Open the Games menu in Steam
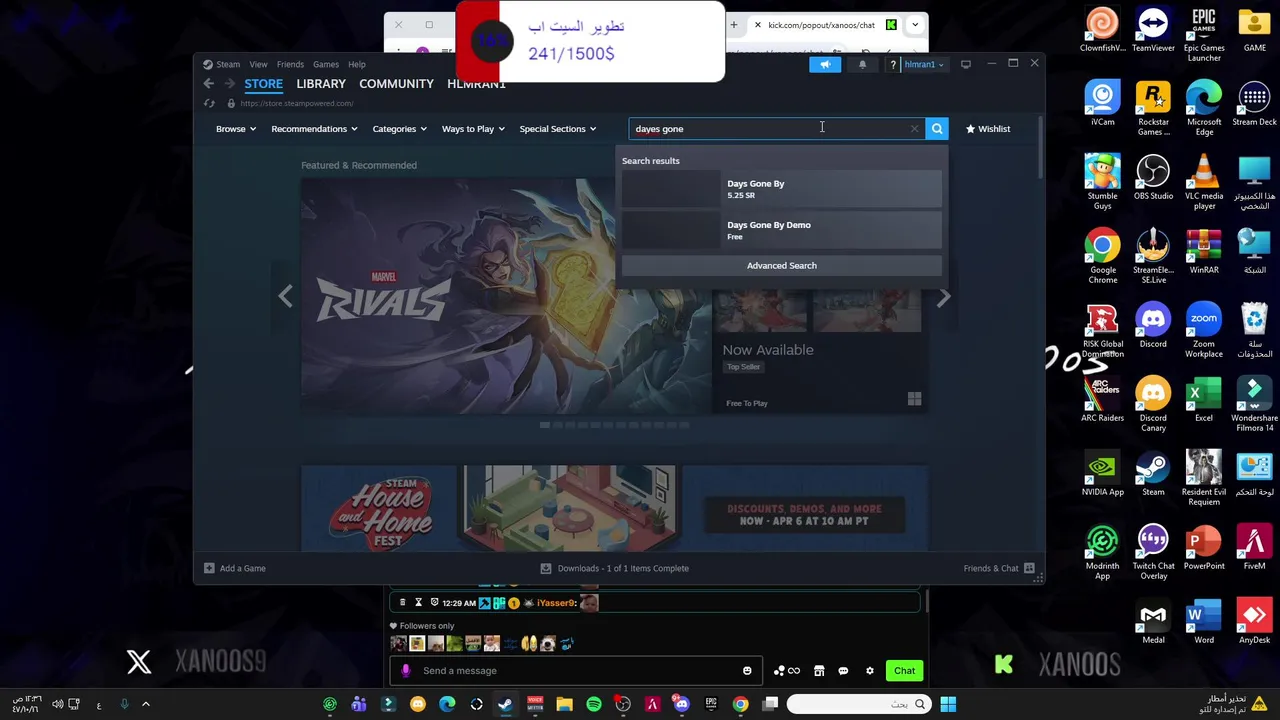The width and height of the screenshot is (1280, 720). click(326, 65)
